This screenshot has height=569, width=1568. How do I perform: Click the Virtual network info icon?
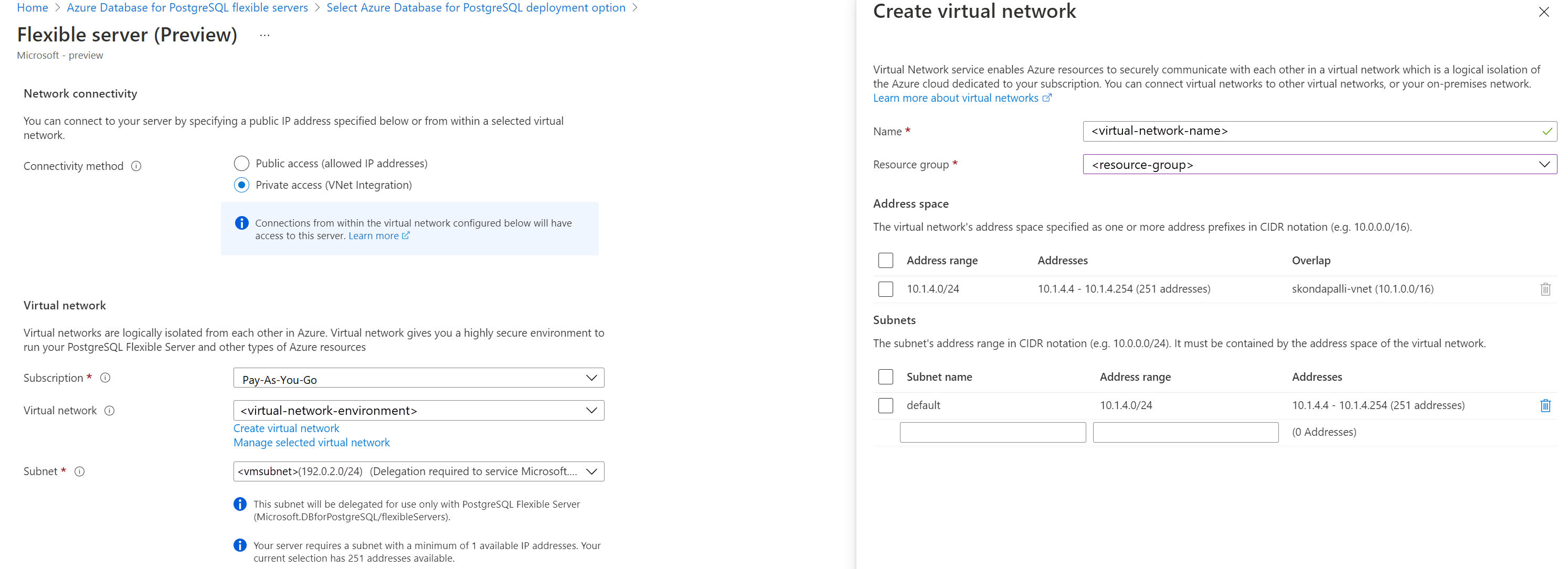[x=110, y=411]
